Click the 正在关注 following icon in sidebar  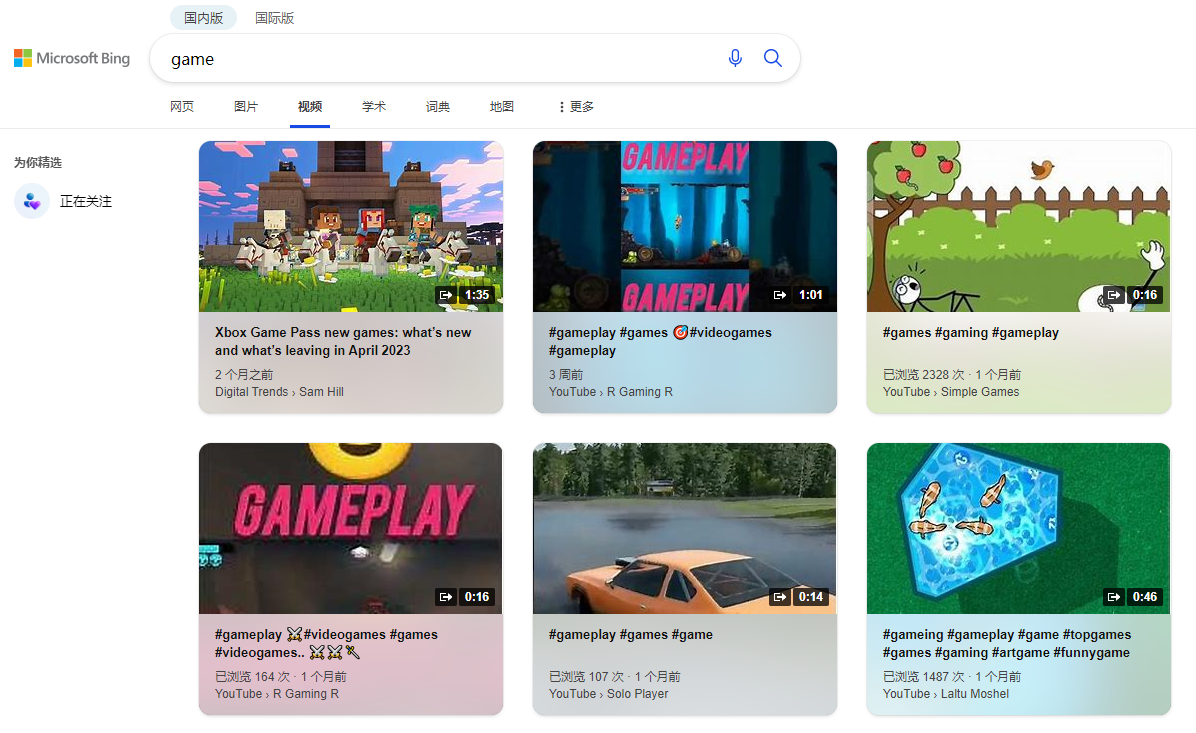point(32,201)
